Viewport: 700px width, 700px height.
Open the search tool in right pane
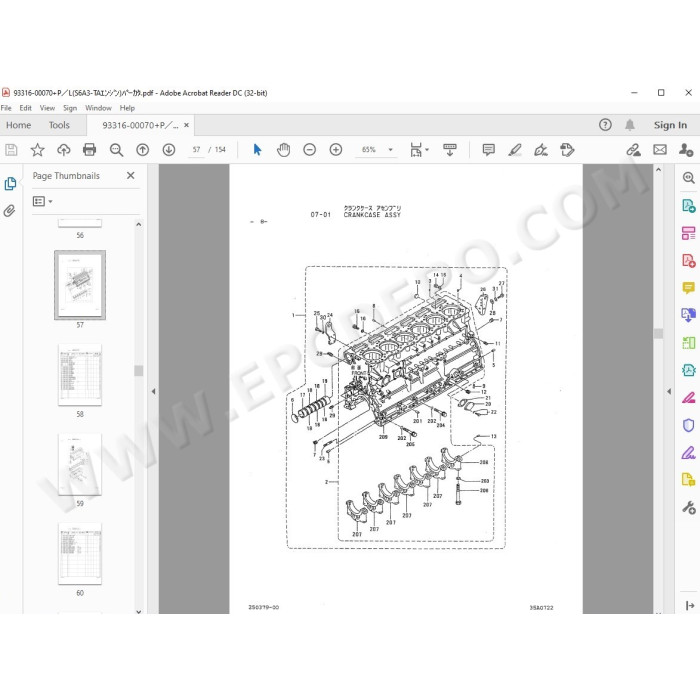tap(688, 178)
